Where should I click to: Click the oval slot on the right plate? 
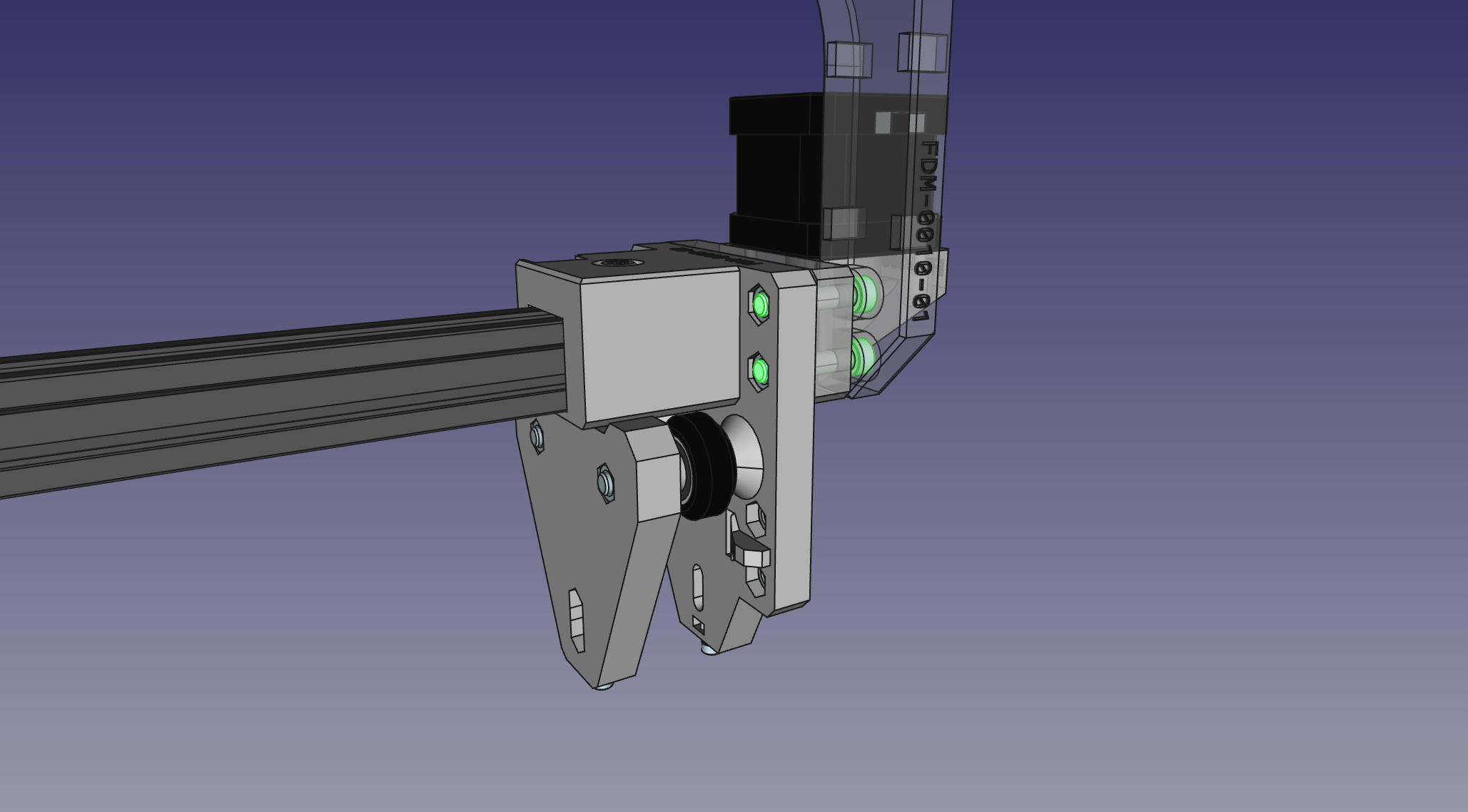click(x=697, y=587)
